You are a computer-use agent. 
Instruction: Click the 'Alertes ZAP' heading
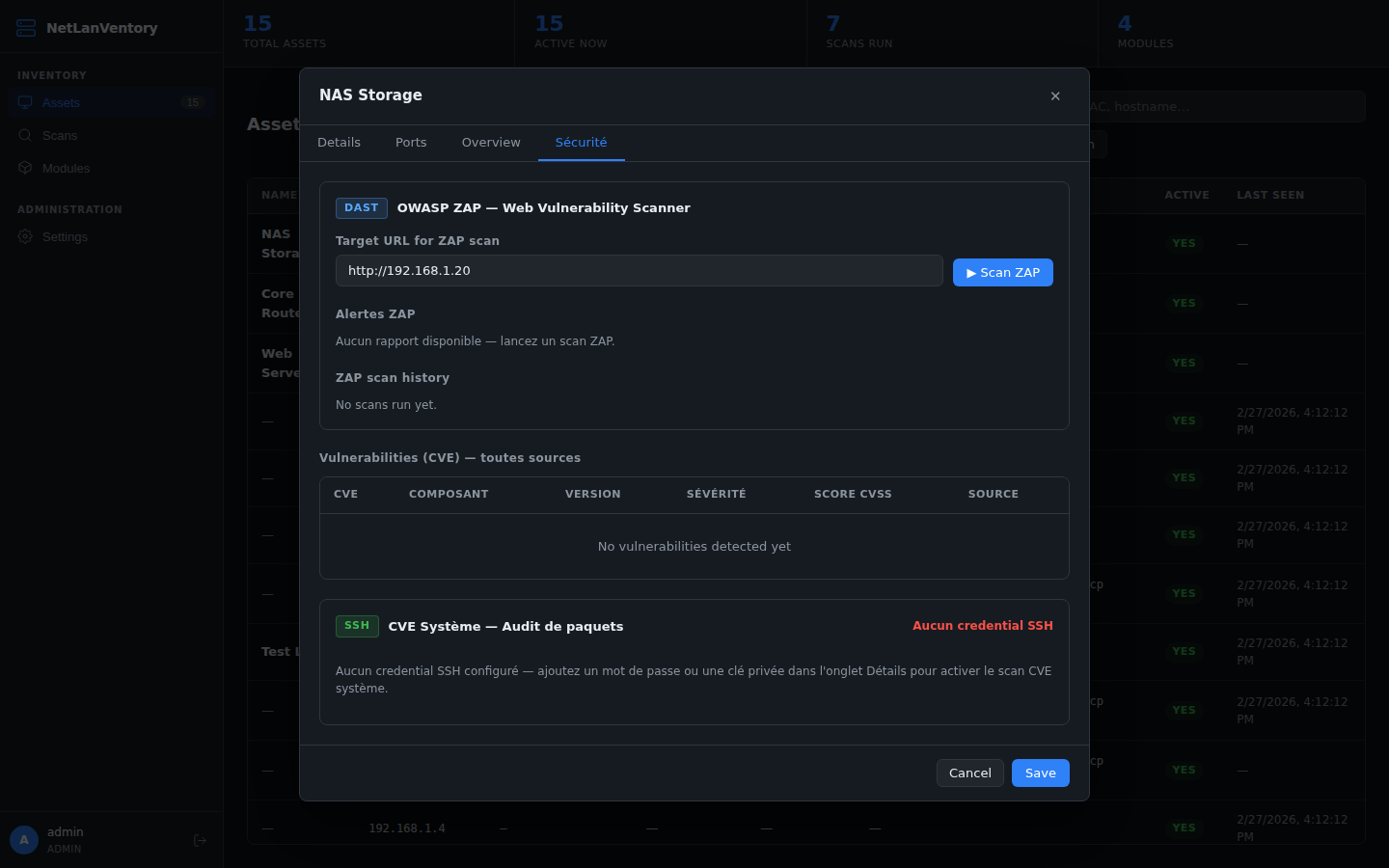point(375,314)
